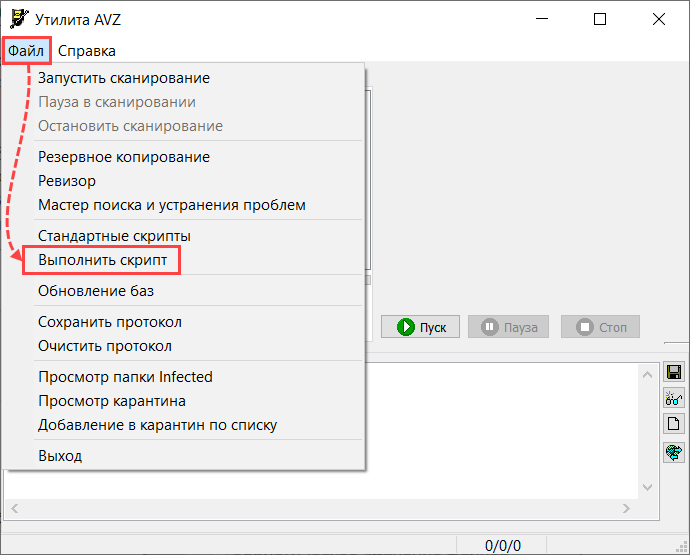Click the horizontal scroll-right arrow
This screenshot has height=555, width=690.
[x=626, y=509]
